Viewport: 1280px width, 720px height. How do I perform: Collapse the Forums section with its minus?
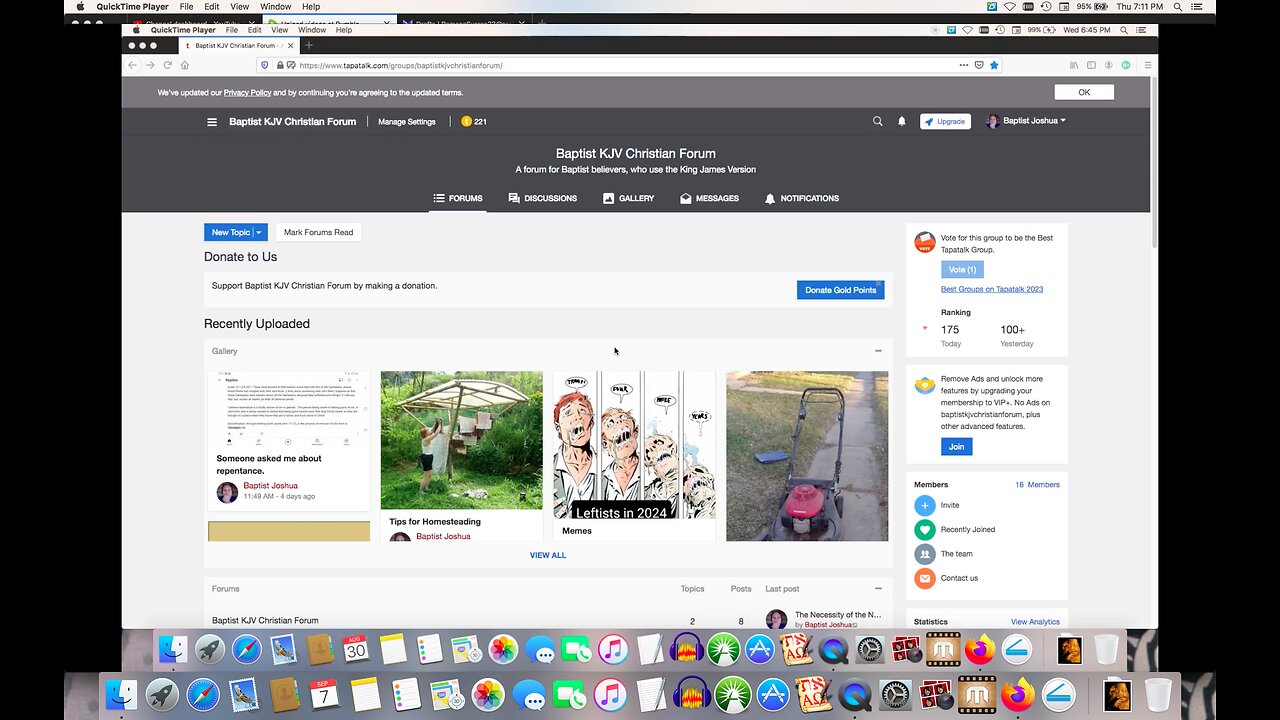(878, 589)
